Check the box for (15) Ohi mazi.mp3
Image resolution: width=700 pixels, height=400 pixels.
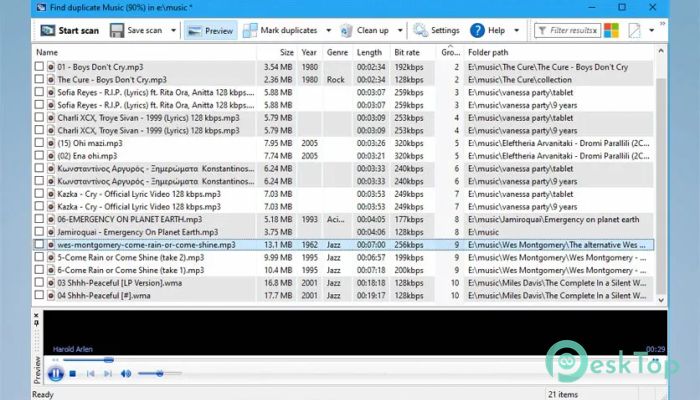tap(39, 143)
